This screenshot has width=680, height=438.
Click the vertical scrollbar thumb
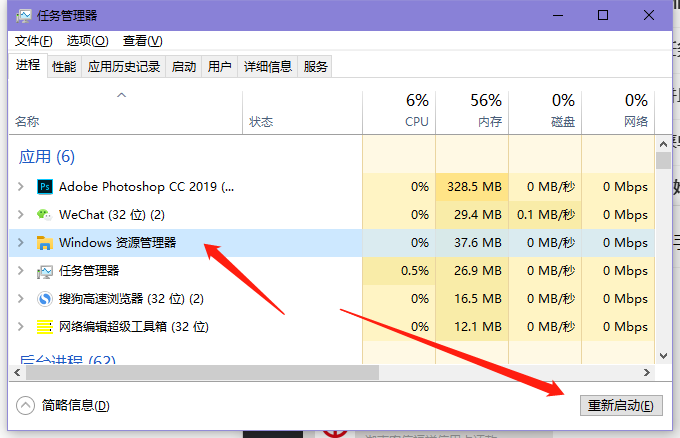663,160
